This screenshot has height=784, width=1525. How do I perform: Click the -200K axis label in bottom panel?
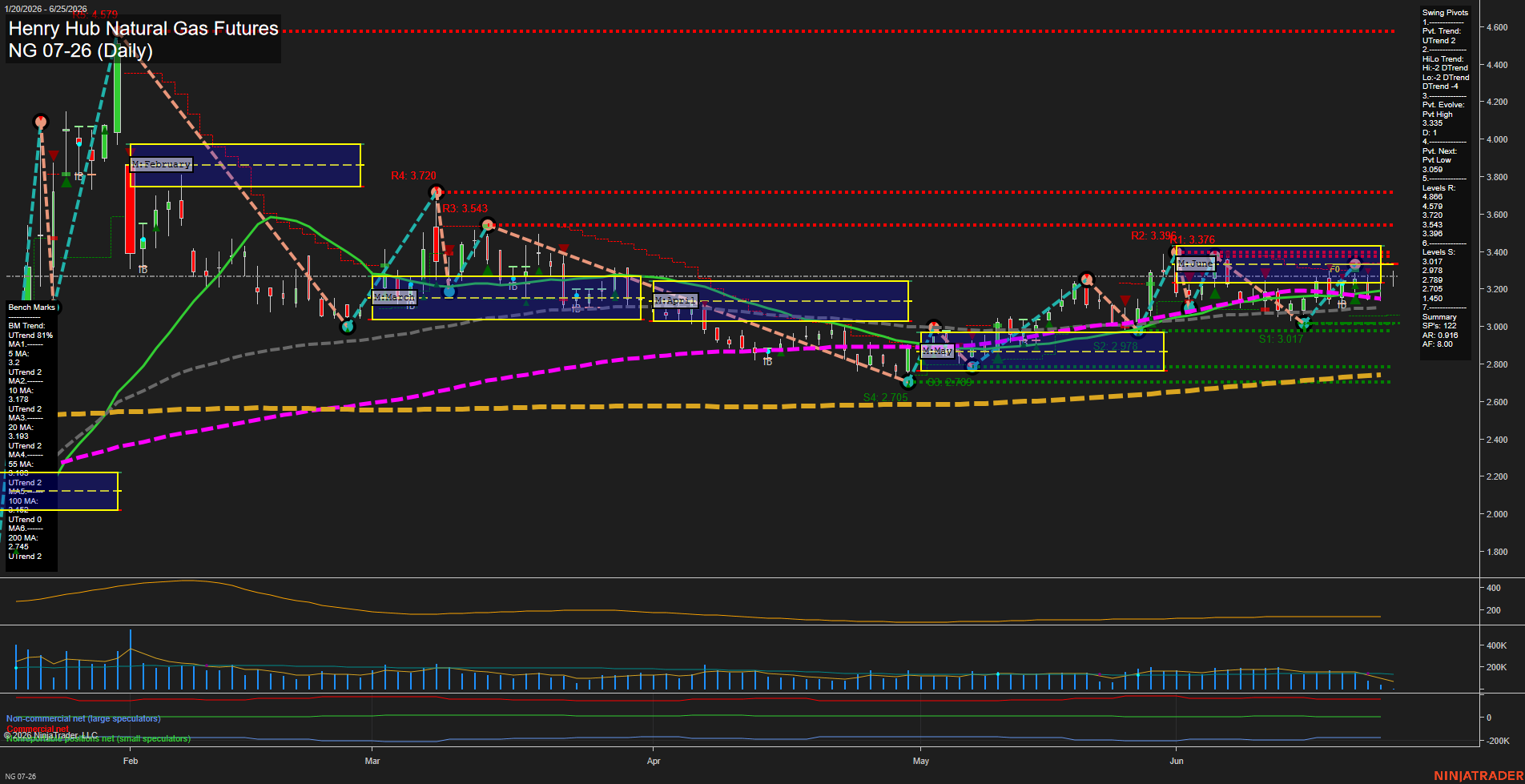pyautogui.click(x=1498, y=741)
